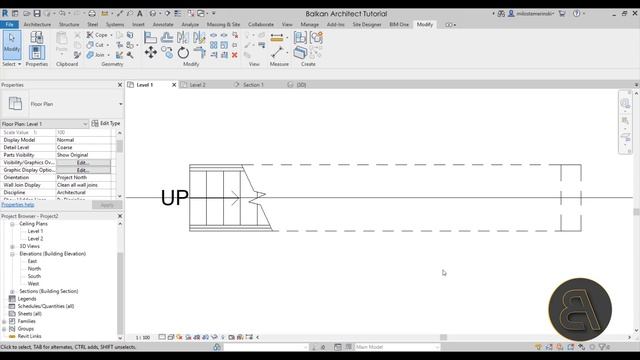Viewport: 640px width, 360px height.
Task: Click the Offset tool icon
Action: (x=167, y=38)
